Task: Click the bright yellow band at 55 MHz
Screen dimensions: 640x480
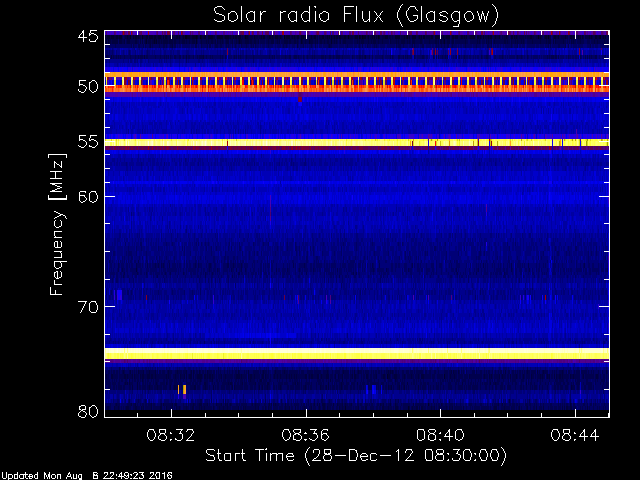Action: click(357, 142)
